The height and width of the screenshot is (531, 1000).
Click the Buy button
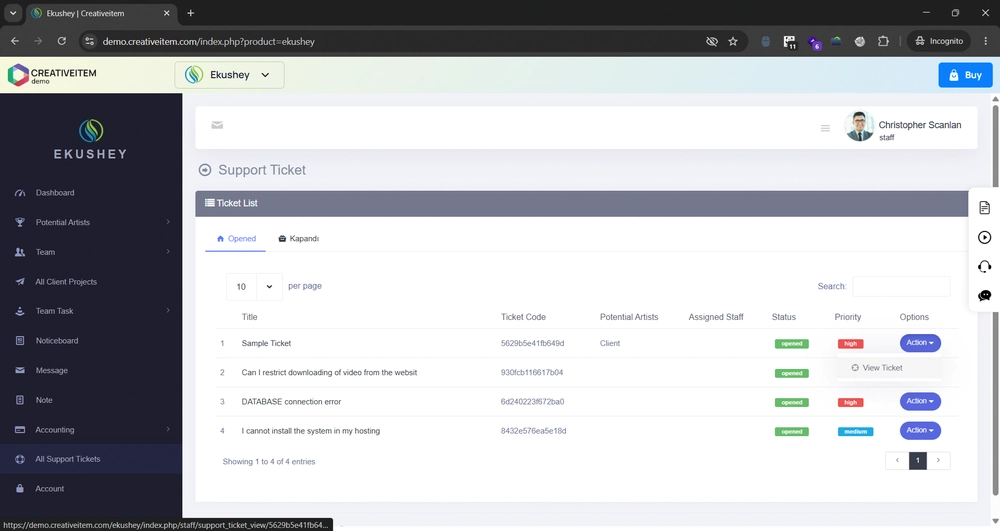tap(965, 75)
